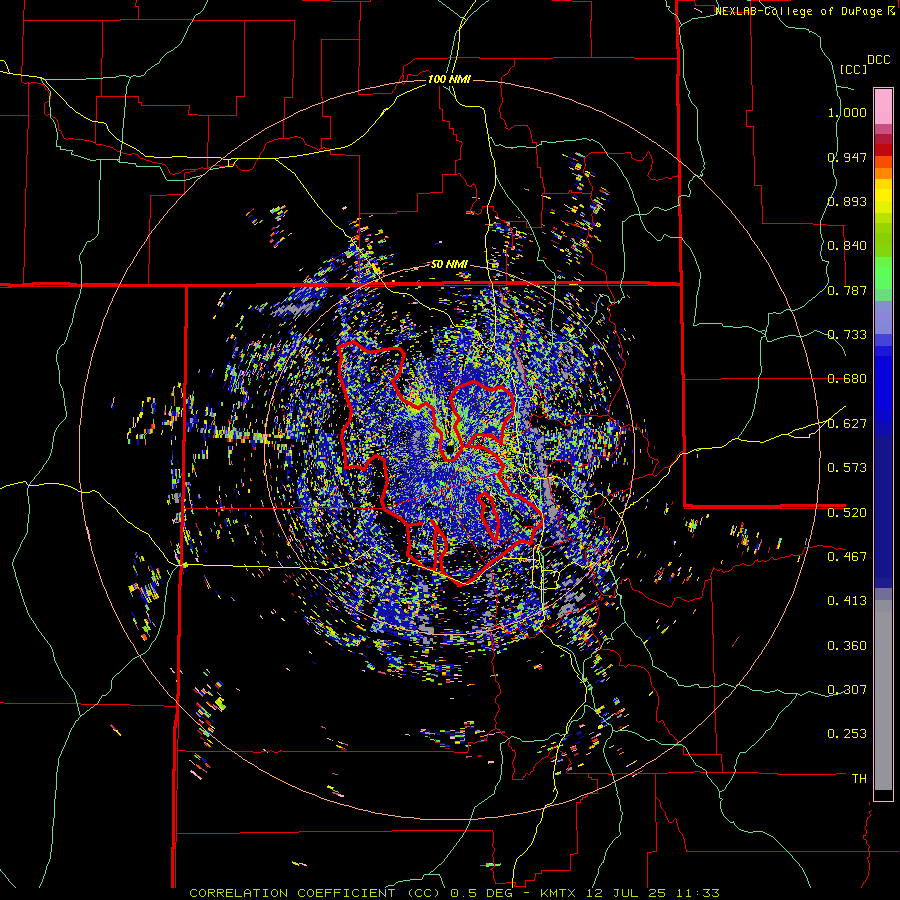Click the 0.733 scale value
Screen dimensions: 900x900
pyautogui.click(x=847, y=335)
